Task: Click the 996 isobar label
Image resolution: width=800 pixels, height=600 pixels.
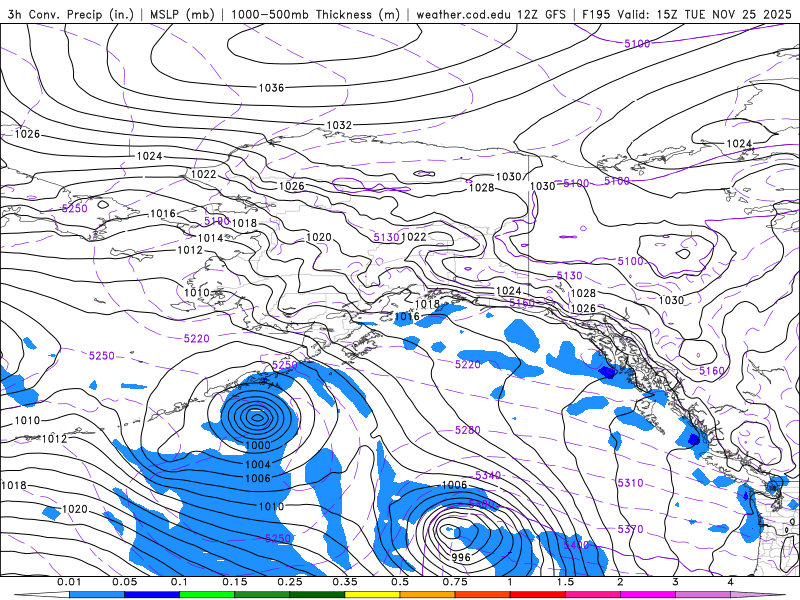Action: [461, 557]
